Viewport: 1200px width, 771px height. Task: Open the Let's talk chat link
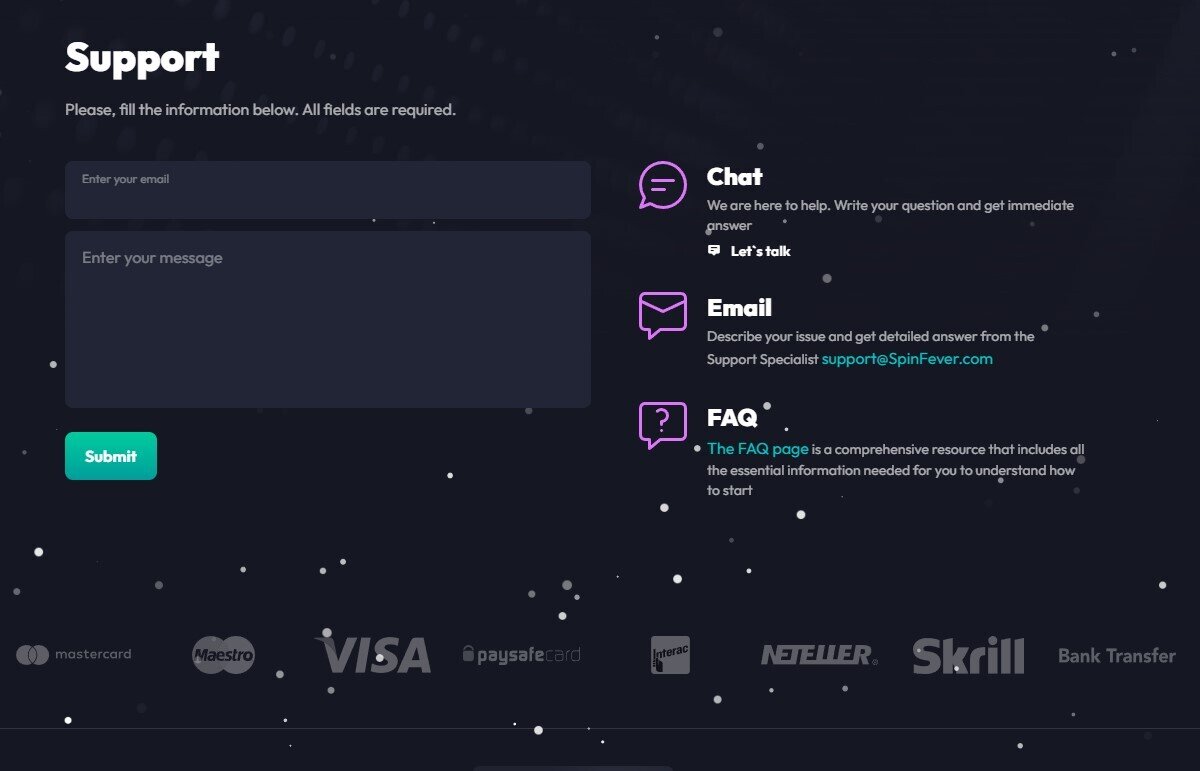point(760,251)
